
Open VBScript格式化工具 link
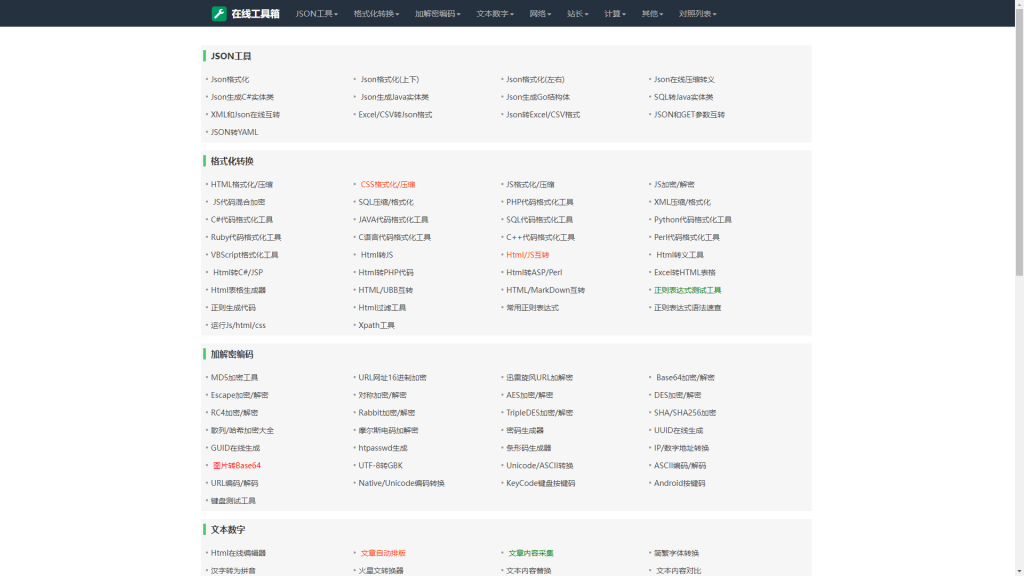244,255
